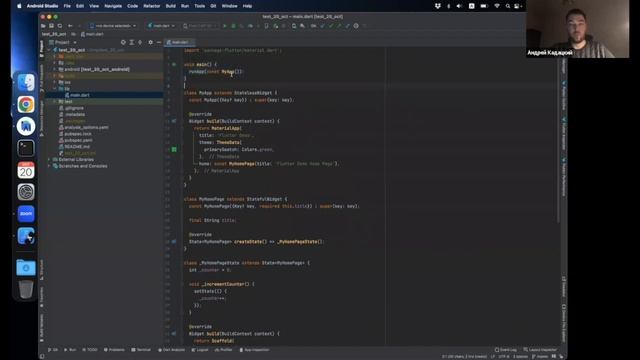The height and width of the screenshot is (360, 640).
Task: Click the webcam video thumbnail
Action: coord(577,29)
